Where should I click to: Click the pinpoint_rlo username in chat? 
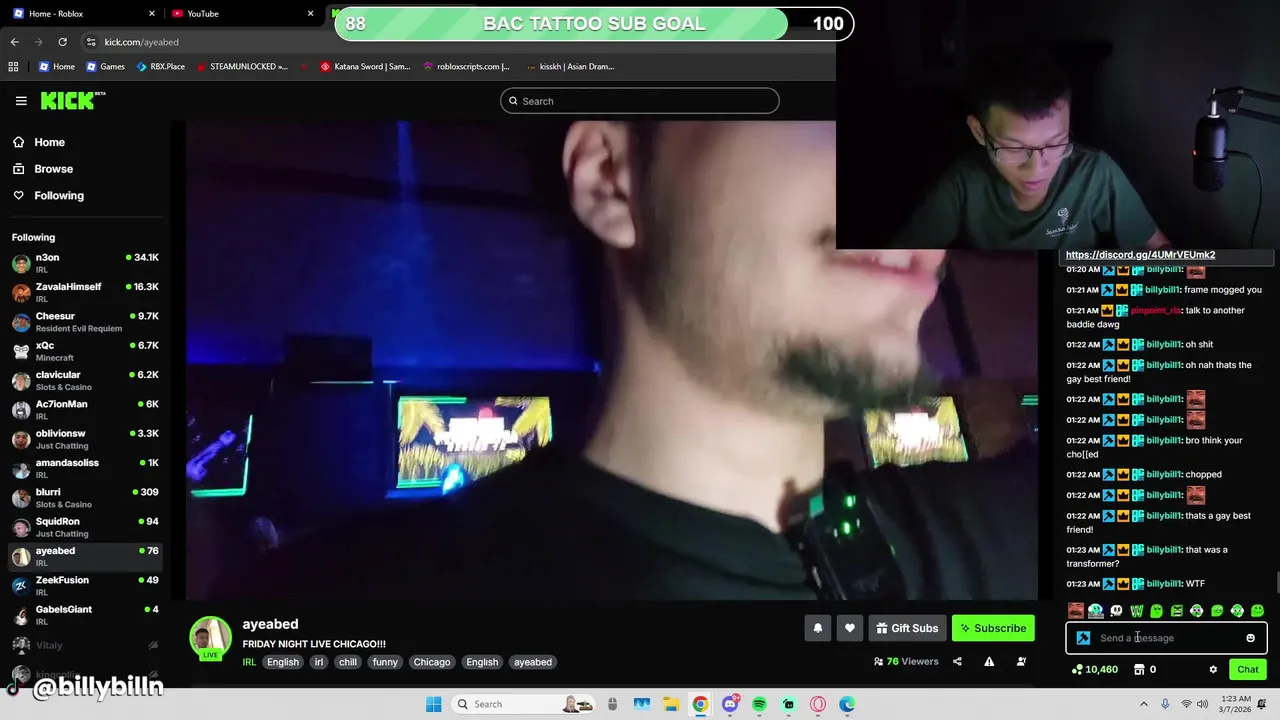pyautogui.click(x=1155, y=311)
